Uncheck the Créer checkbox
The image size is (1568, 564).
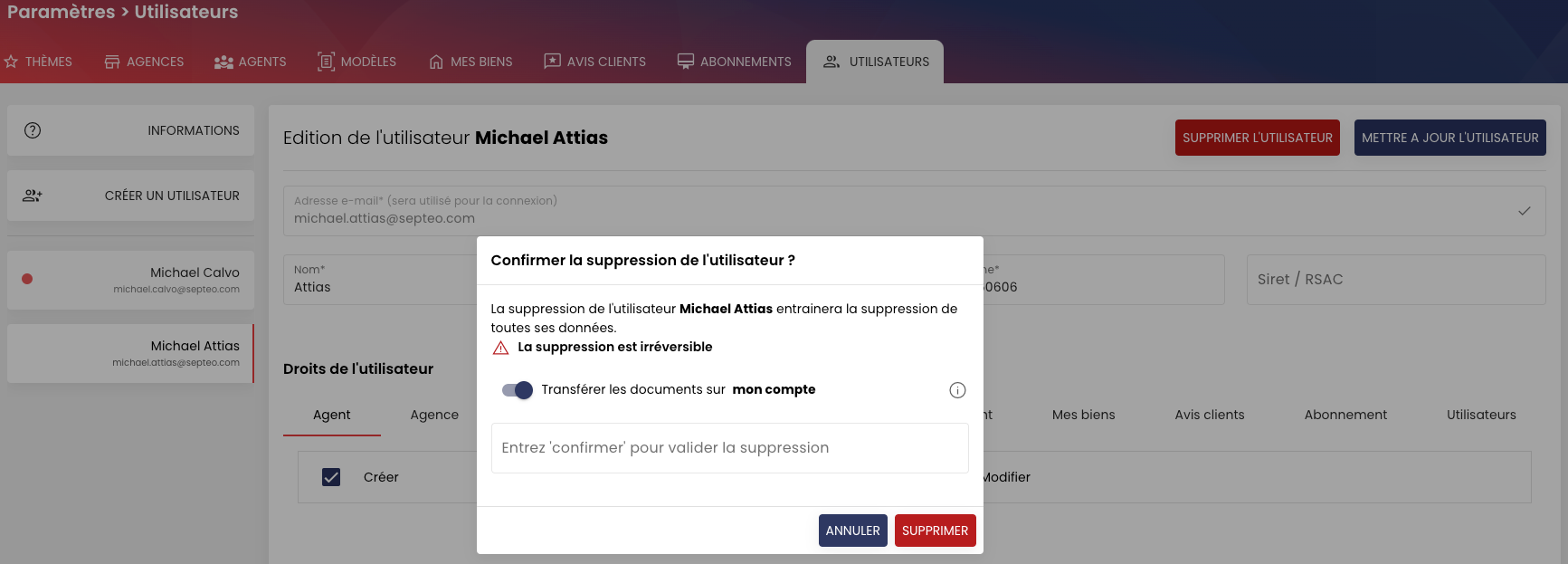click(331, 477)
